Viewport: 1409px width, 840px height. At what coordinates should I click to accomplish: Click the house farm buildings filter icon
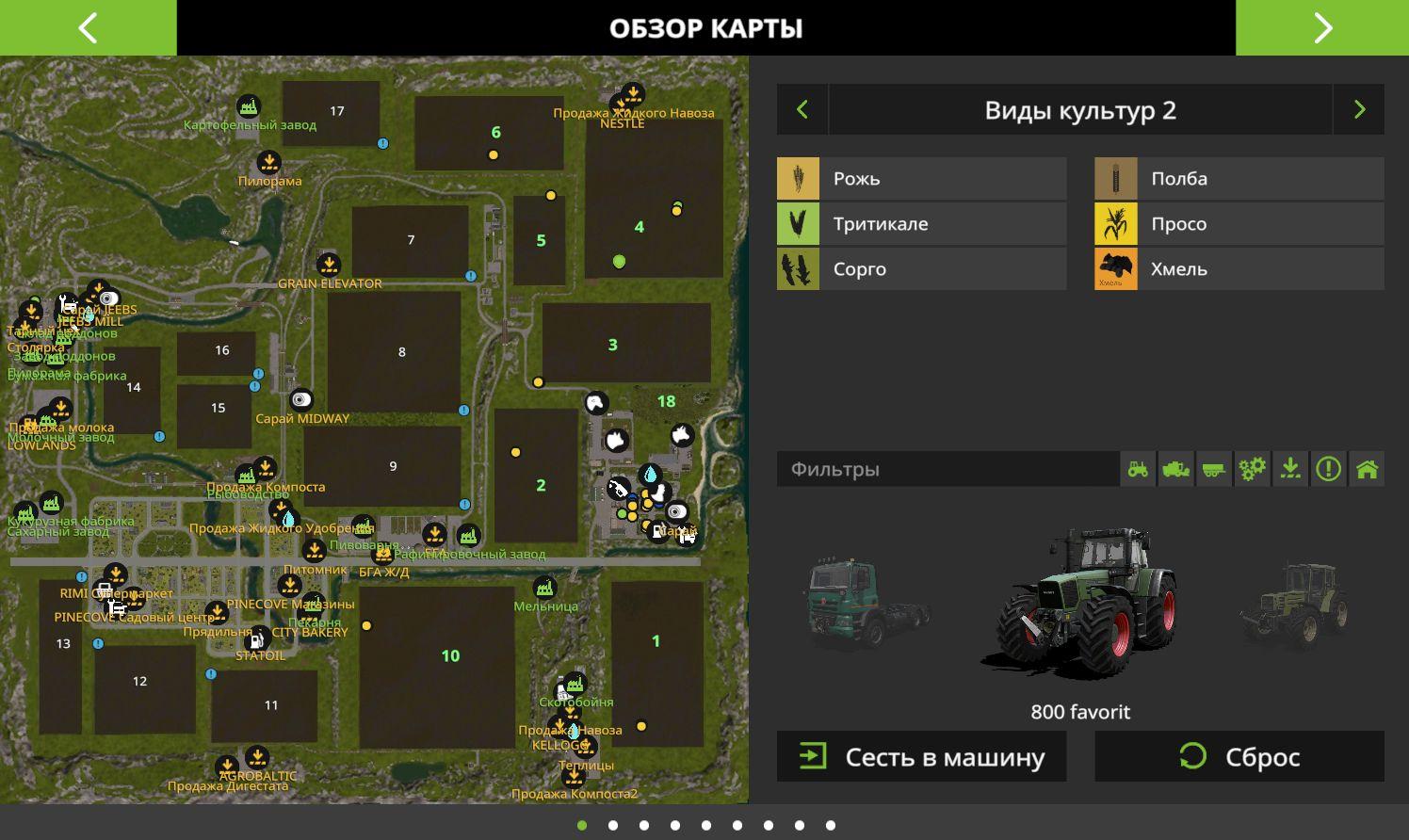click(1367, 469)
